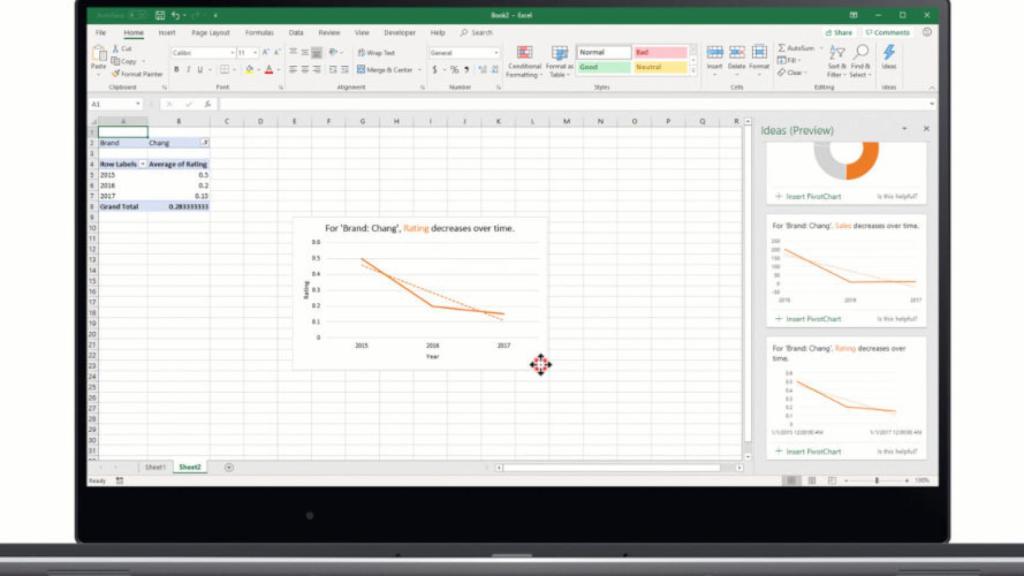Click the Insert Cells icon

pyautogui.click(x=715, y=52)
